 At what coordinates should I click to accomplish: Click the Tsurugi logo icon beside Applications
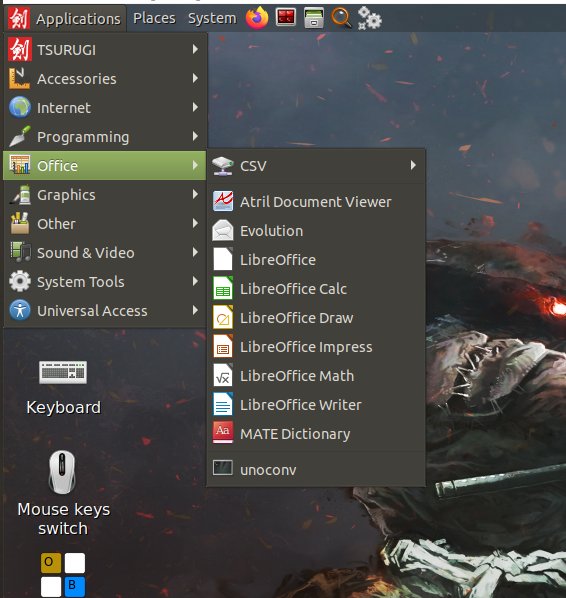[x=19, y=18]
